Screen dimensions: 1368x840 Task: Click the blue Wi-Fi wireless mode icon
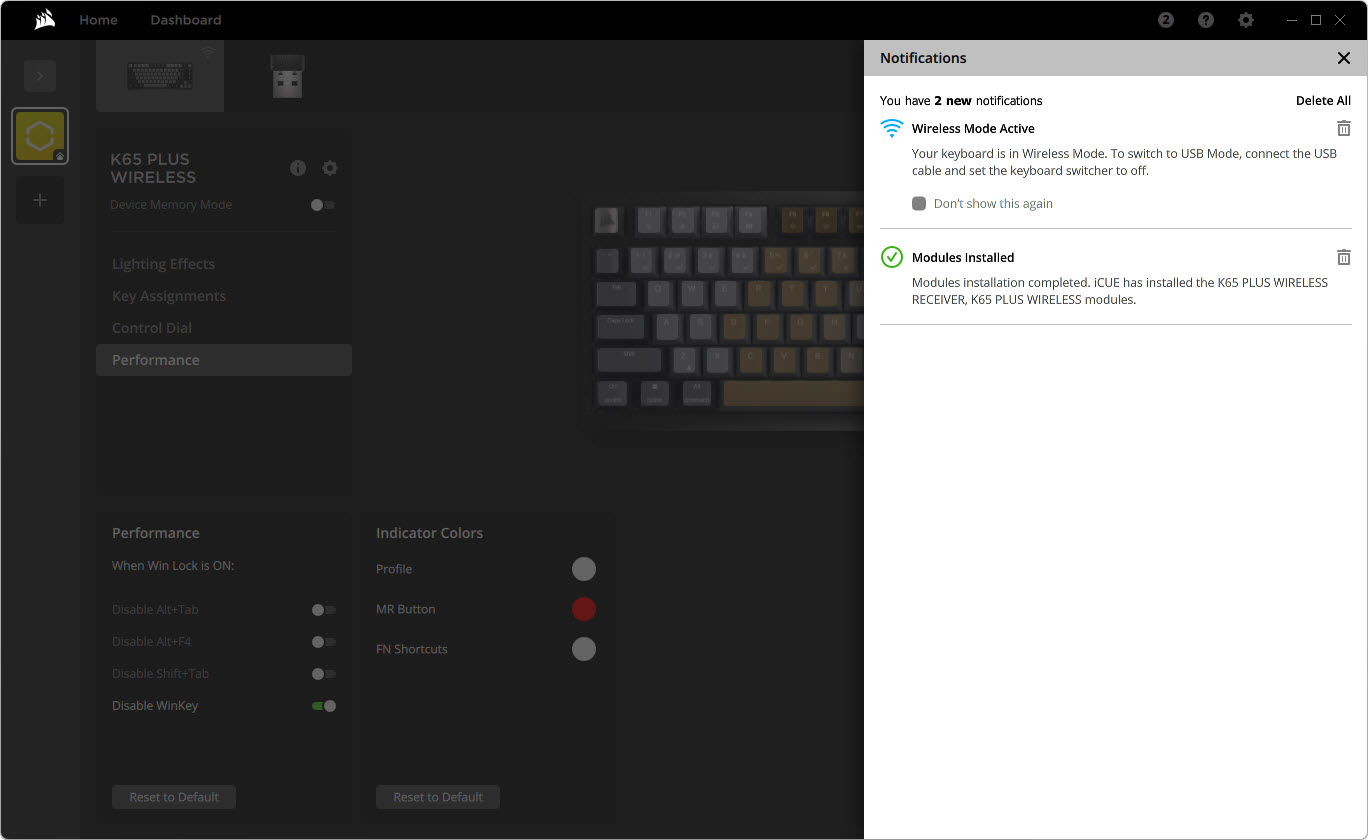pyautogui.click(x=891, y=128)
